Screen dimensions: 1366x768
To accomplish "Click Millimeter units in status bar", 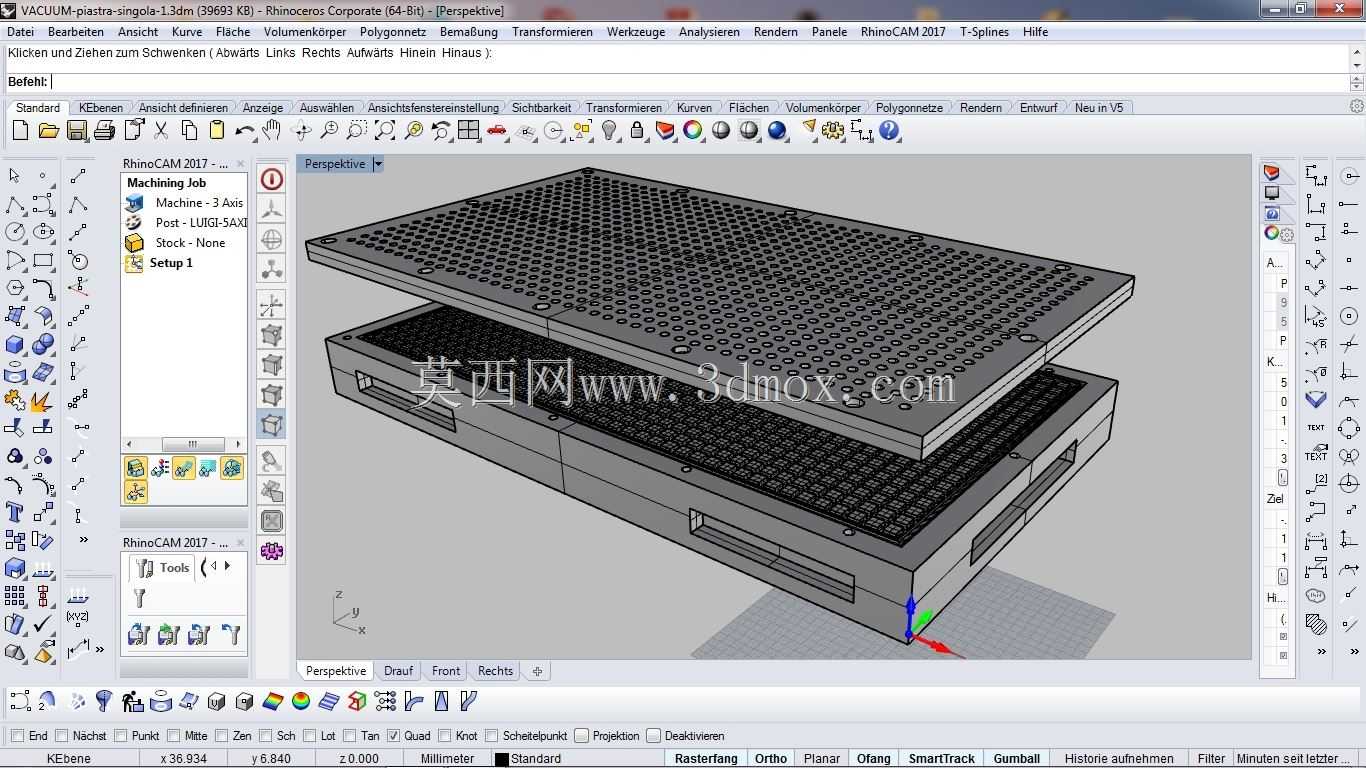I will pos(447,758).
